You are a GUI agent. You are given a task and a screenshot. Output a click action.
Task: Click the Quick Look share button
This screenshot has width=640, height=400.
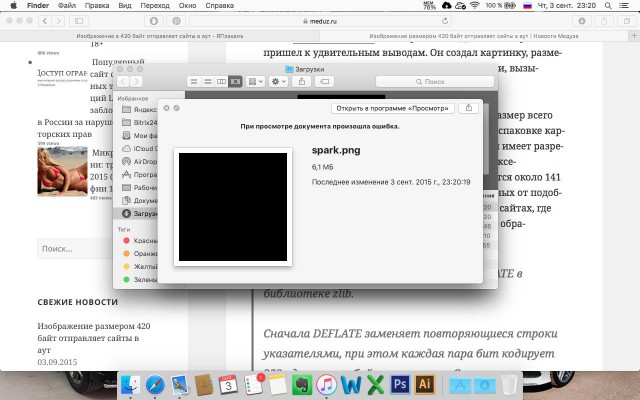coord(468,108)
